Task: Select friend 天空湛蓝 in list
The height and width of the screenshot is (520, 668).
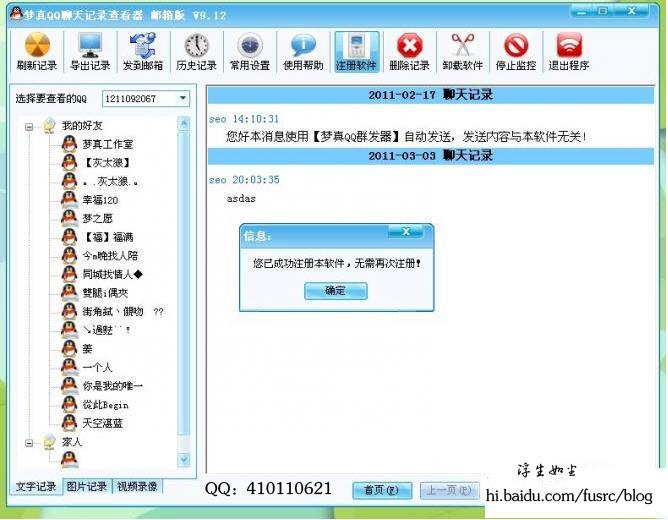Action: coord(103,423)
